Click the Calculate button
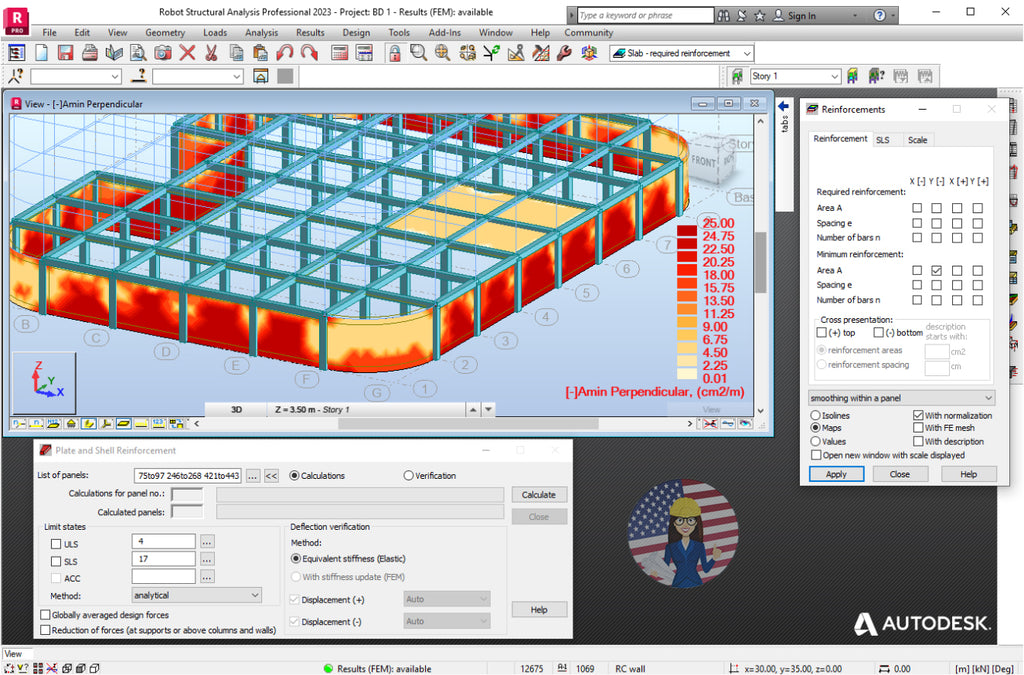This screenshot has width=1024, height=675. (x=539, y=494)
